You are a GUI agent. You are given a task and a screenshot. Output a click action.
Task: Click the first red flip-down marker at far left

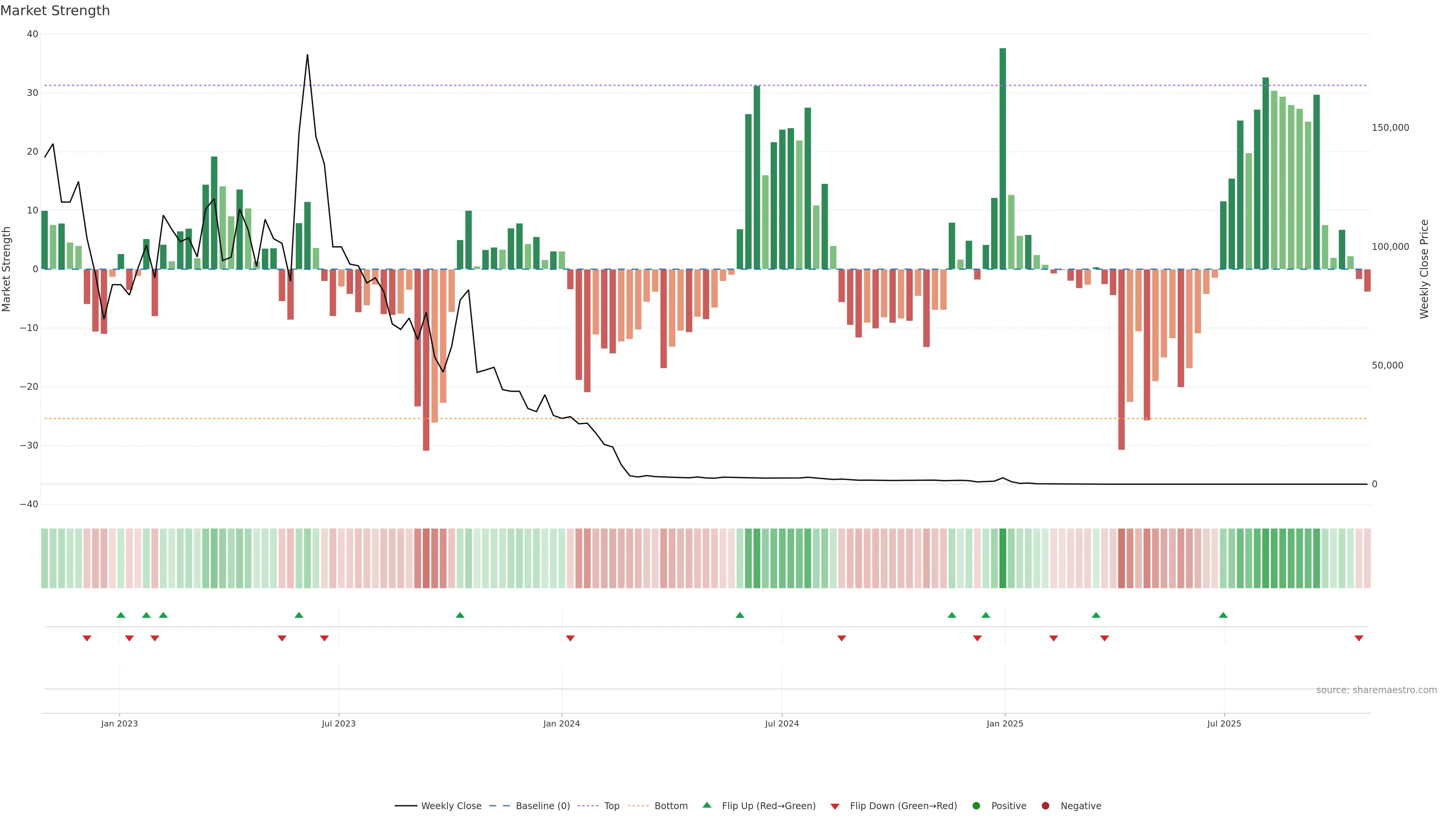click(87, 638)
